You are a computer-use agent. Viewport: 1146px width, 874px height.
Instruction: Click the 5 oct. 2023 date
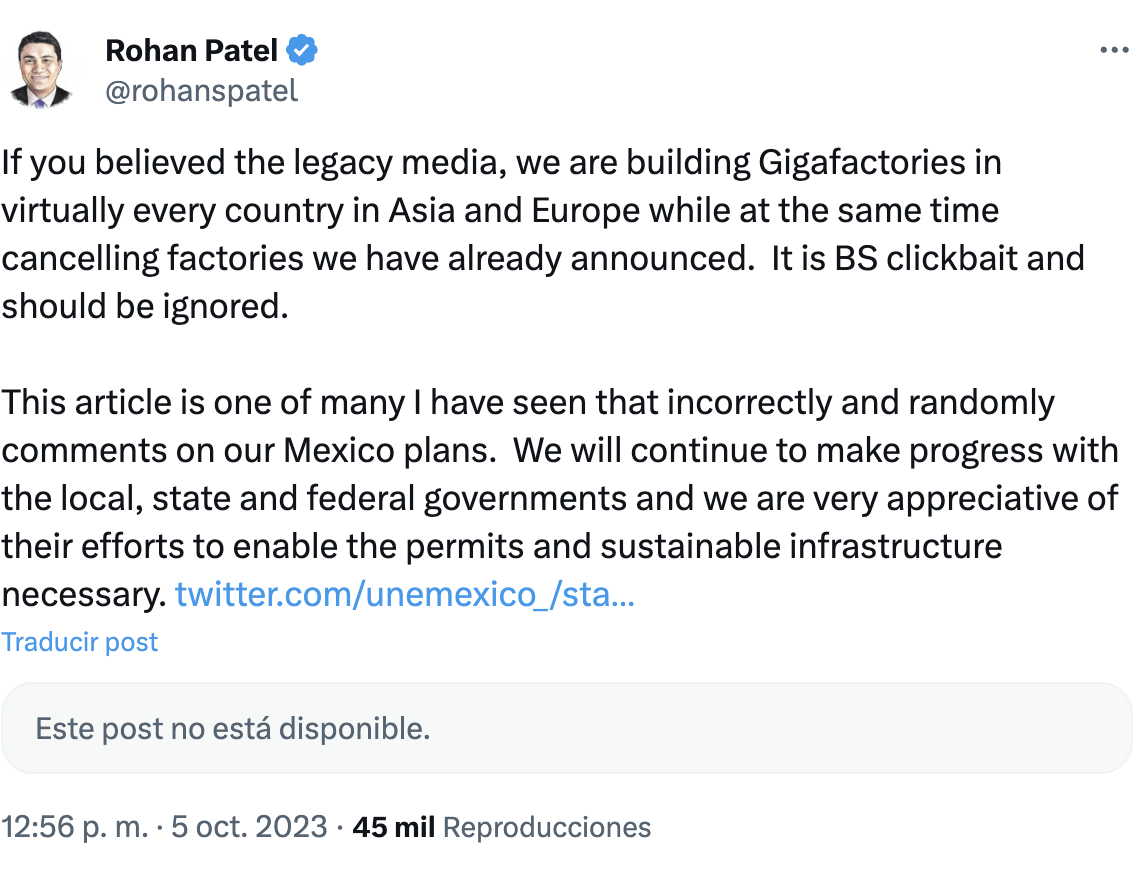tap(249, 827)
